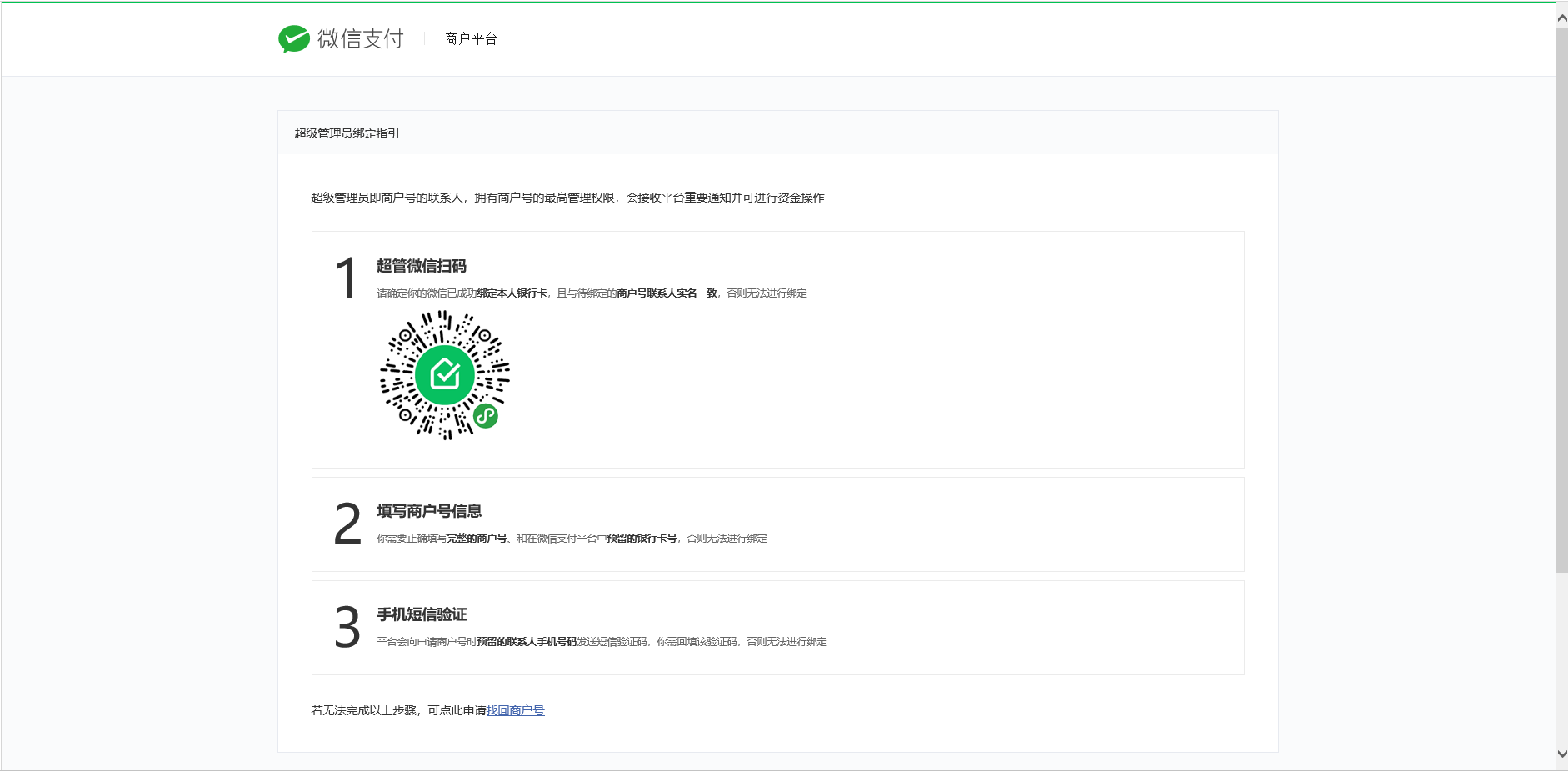Click the vertical scrollbar thumb

1561,300
